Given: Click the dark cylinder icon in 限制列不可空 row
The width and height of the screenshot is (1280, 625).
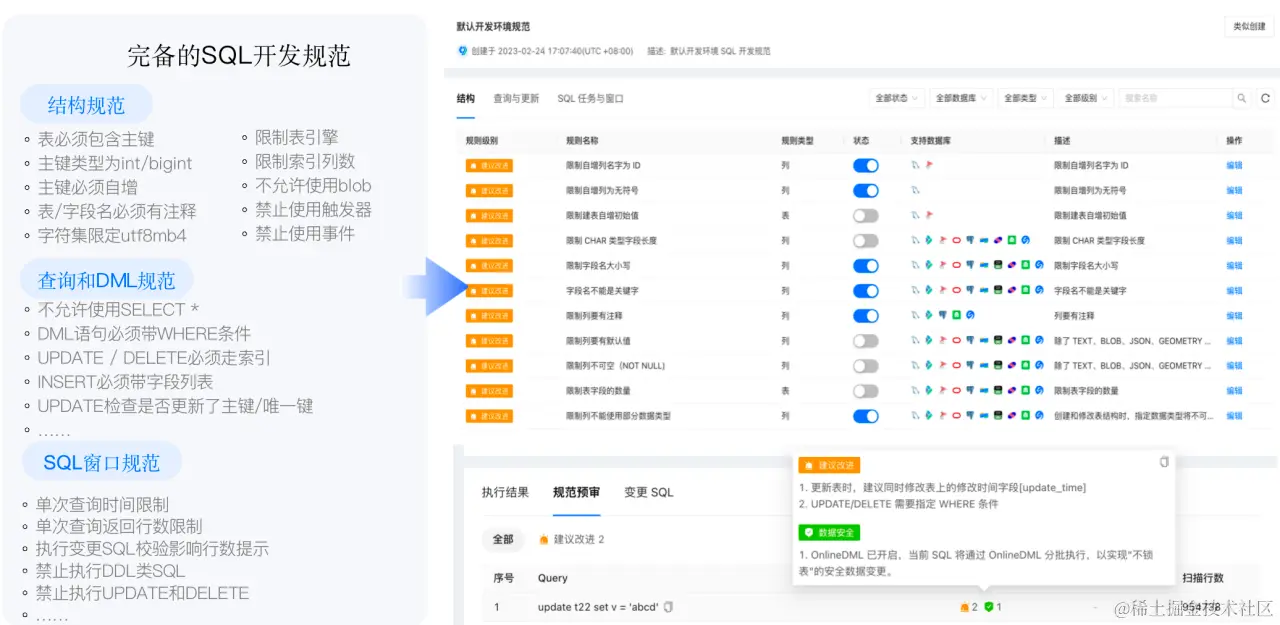Looking at the screenshot, I should tap(998, 365).
